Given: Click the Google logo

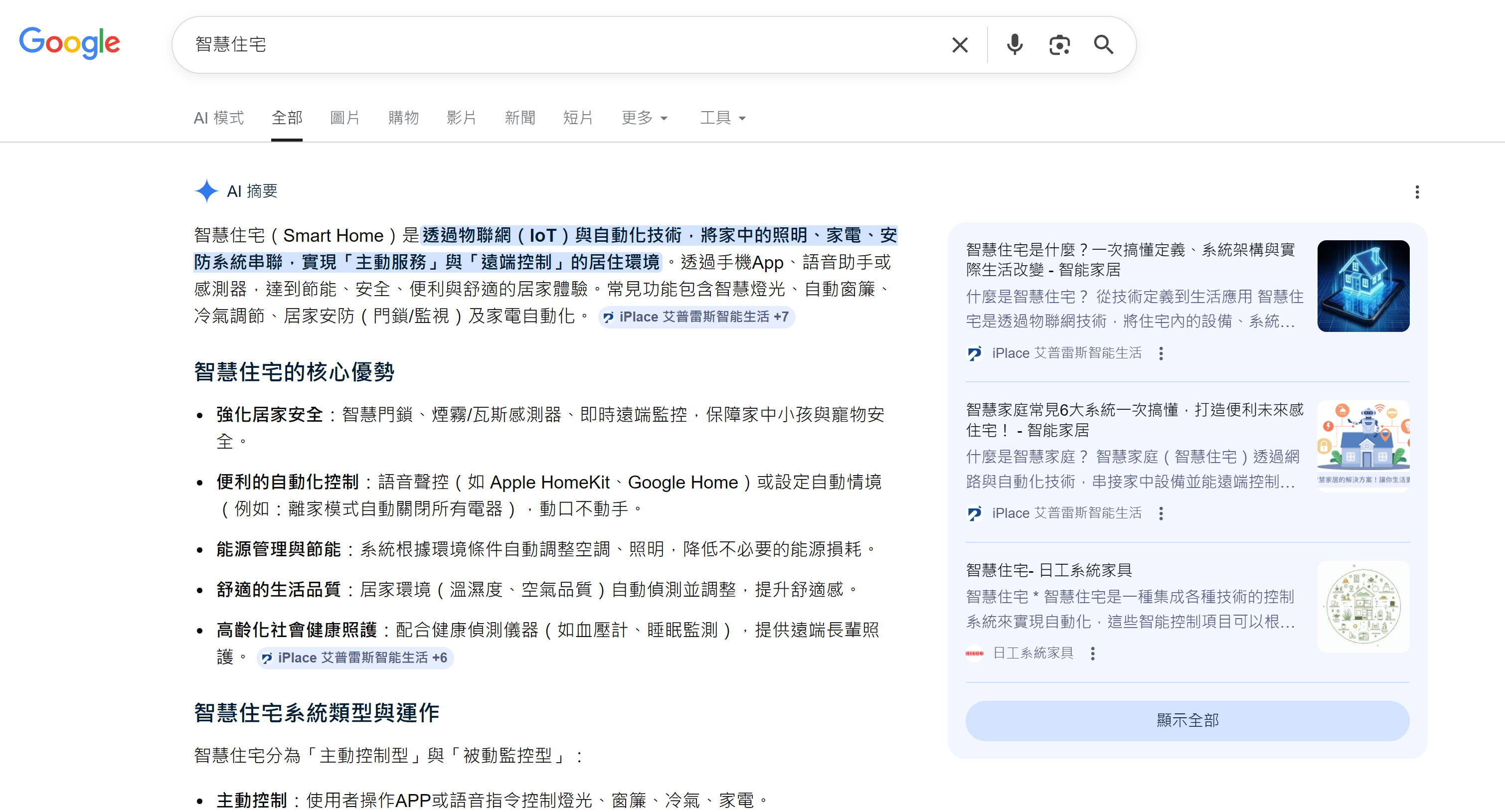Looking at the screenshot, I should 69,43.
